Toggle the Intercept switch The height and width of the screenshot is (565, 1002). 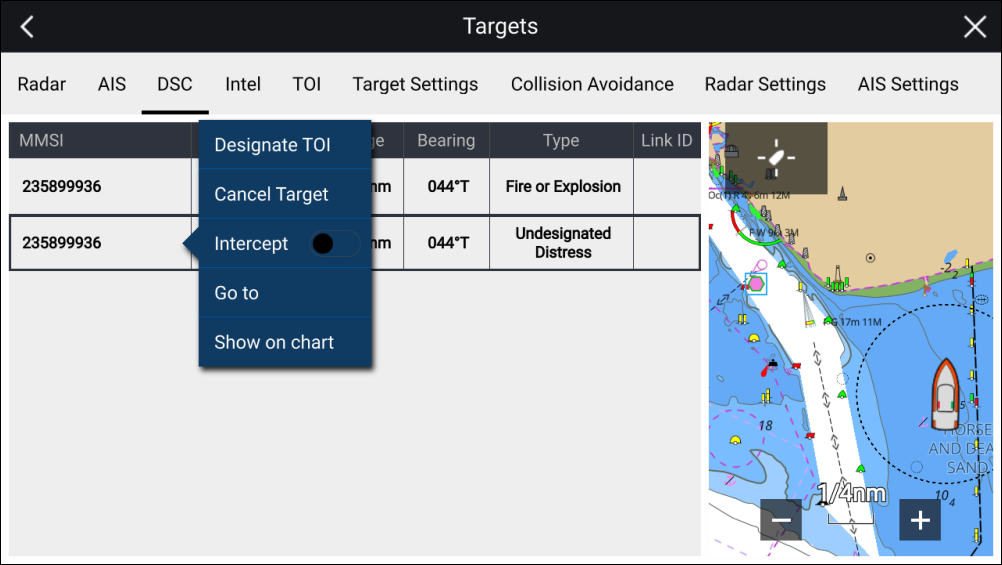(334, 243)
